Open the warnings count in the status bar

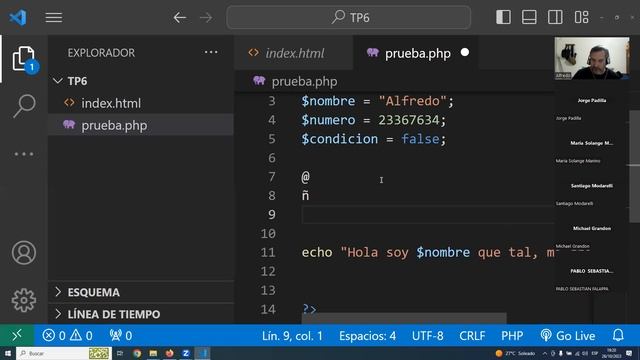click(x=81, y=336)
